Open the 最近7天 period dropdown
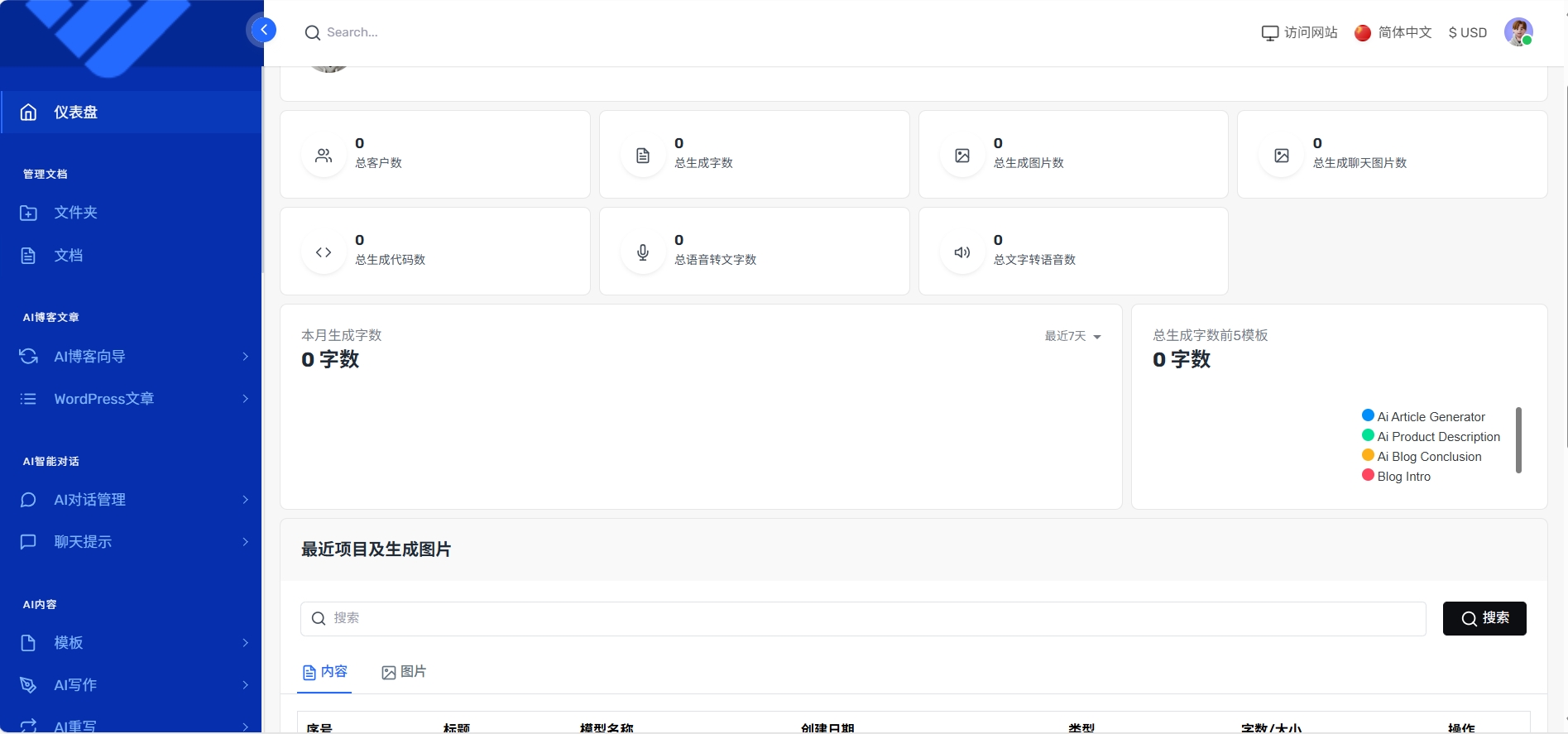Viewport: 1568px width, 734px height. pos(1072,336)
